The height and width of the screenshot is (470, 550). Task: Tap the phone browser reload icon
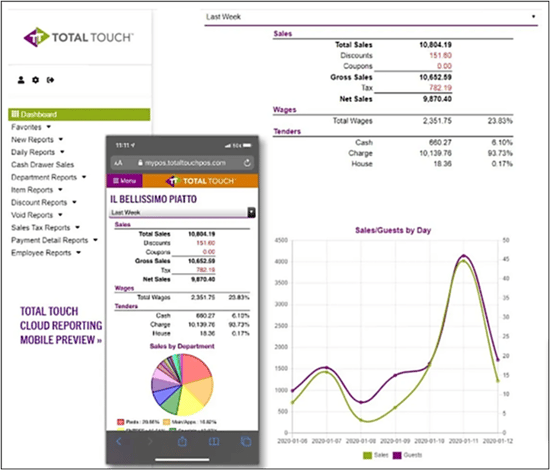coord(247,163)
